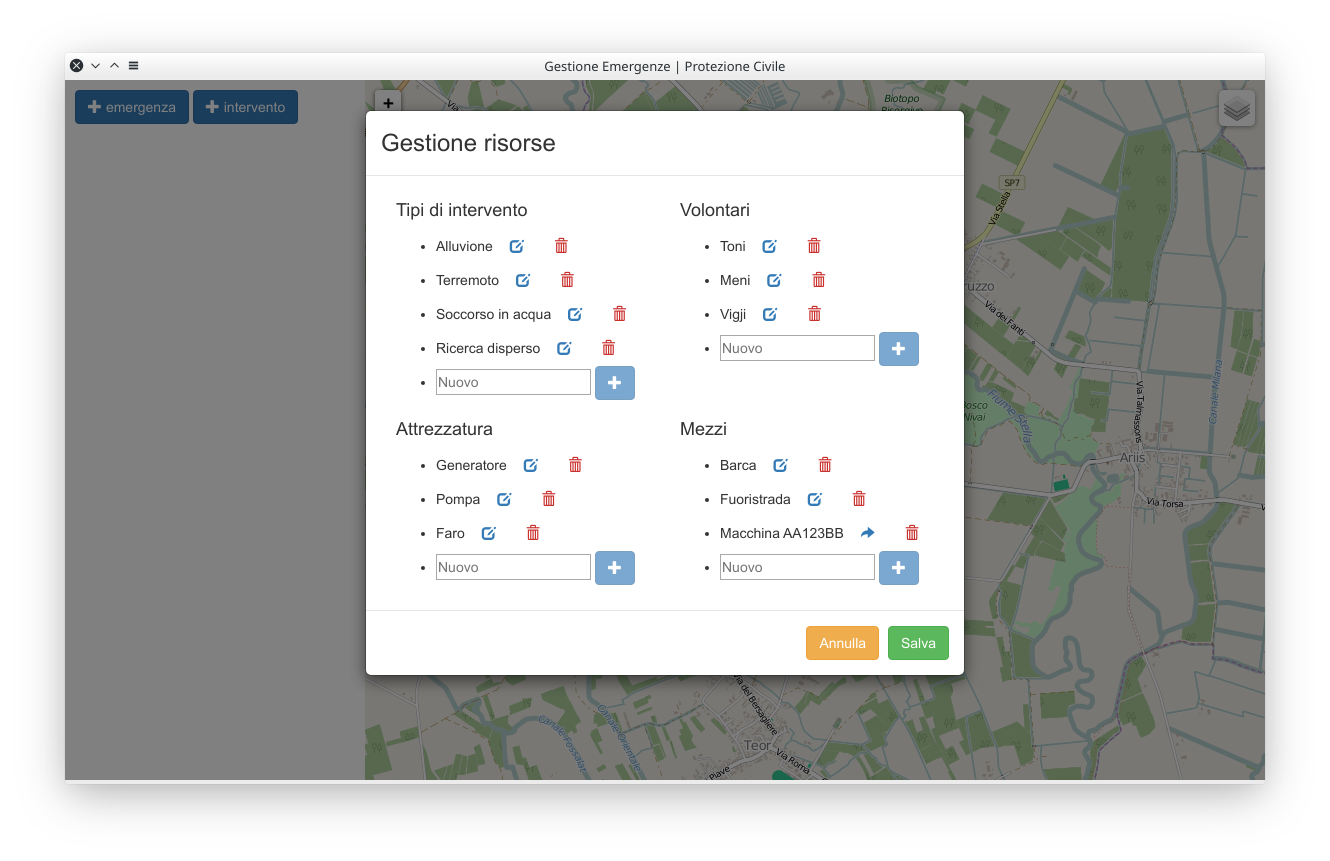The image size is (1330, 861).
Task: Click arrow icon next to Macchina AA123BB
Action: (x=868, y=533)
